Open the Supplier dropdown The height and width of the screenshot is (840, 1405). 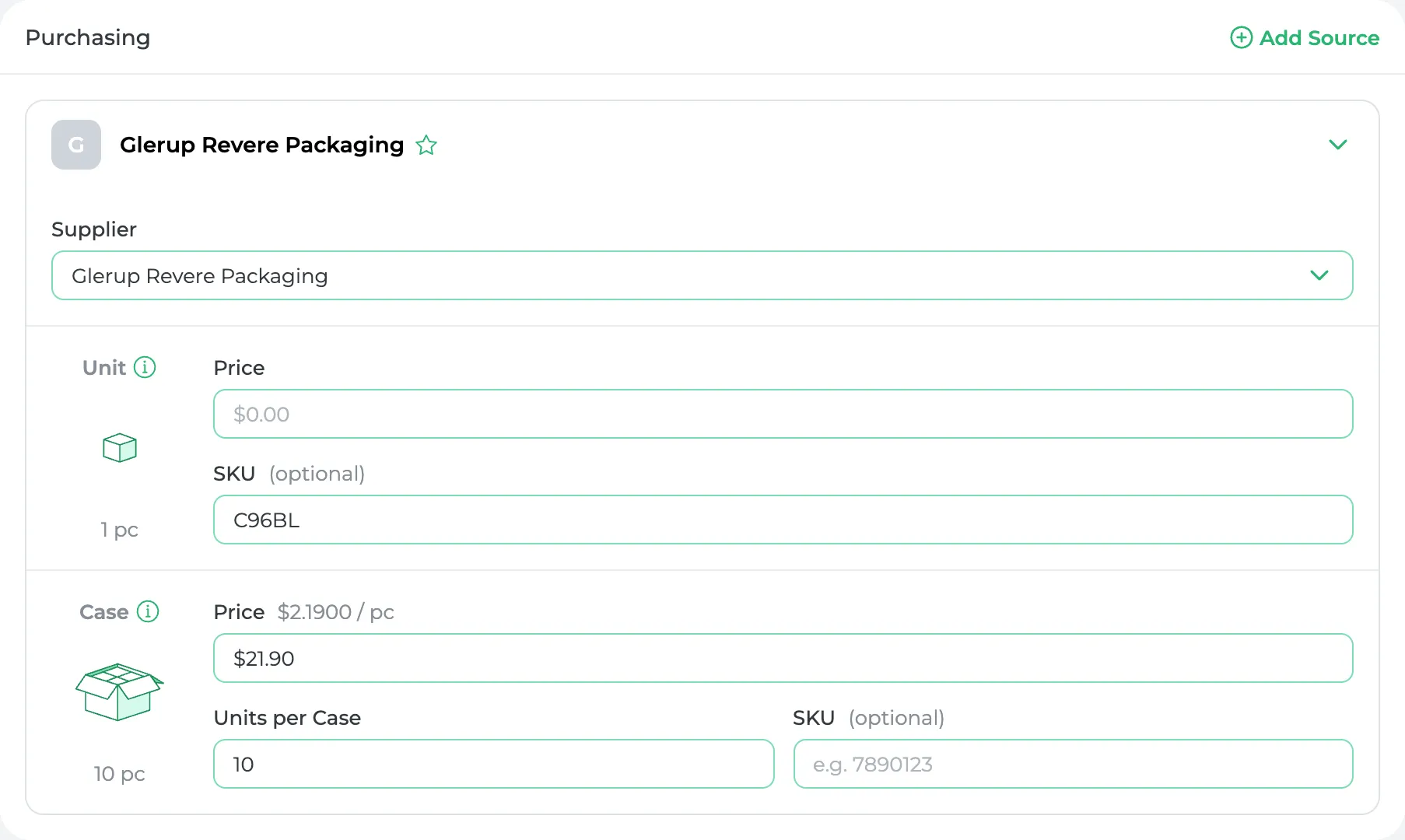(x=702, y=275)
